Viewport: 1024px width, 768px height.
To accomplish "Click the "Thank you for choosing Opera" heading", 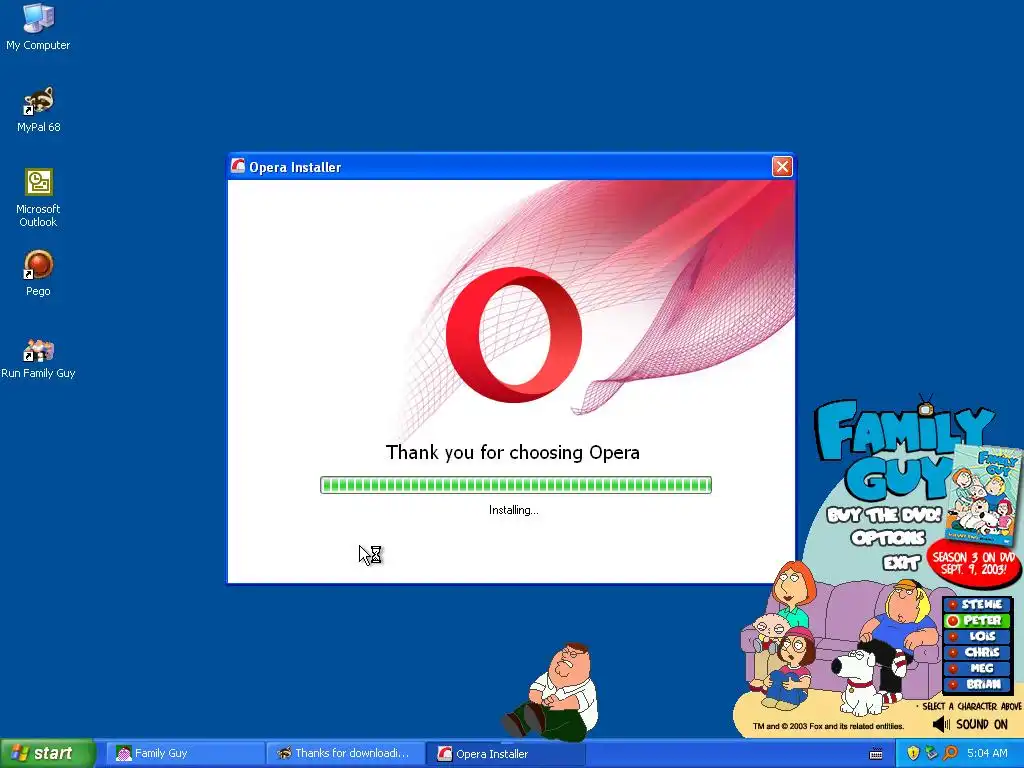I will point(513,453).
